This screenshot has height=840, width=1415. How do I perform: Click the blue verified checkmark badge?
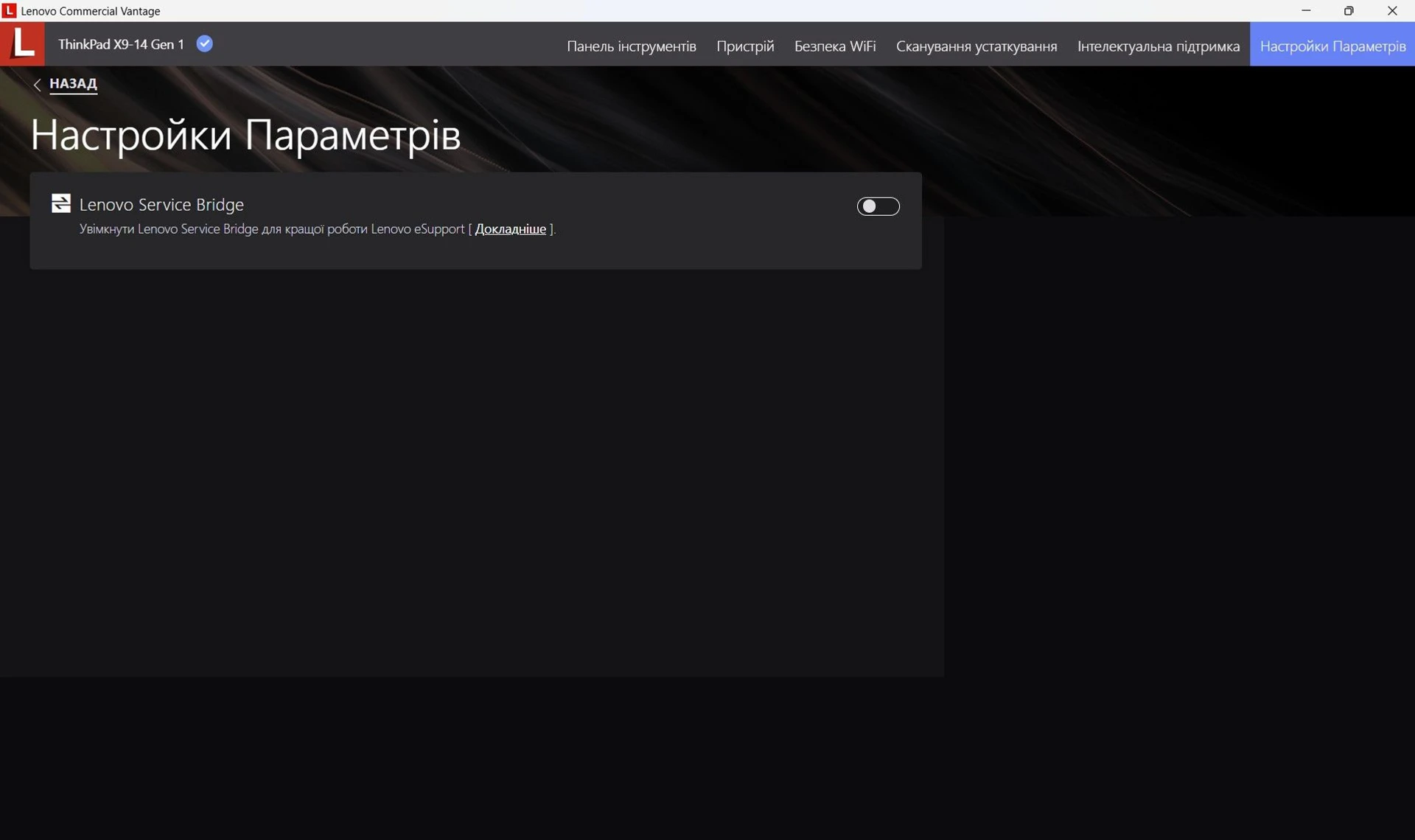point(205,43)
